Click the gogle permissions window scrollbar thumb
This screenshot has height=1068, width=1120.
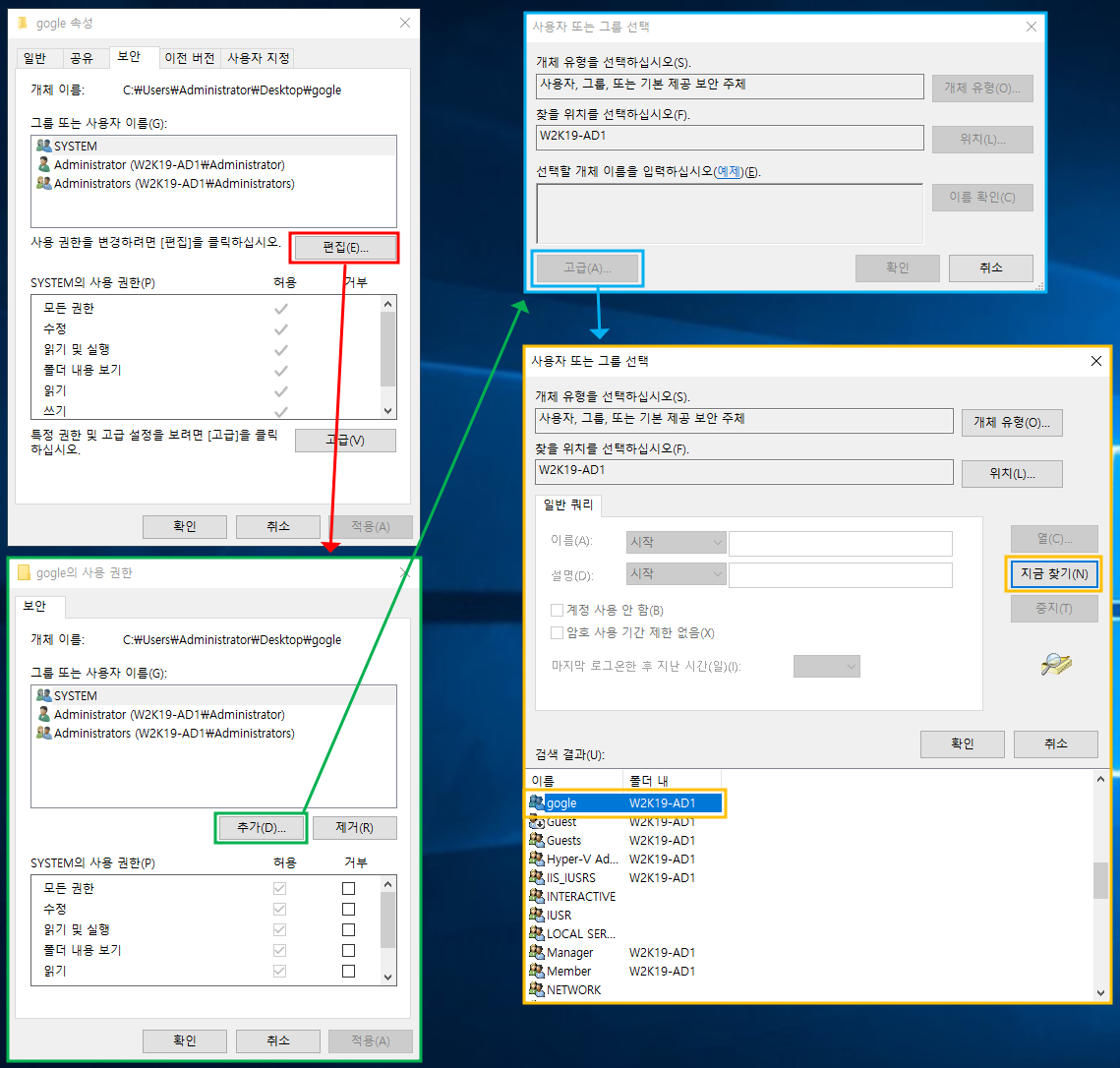387,920
